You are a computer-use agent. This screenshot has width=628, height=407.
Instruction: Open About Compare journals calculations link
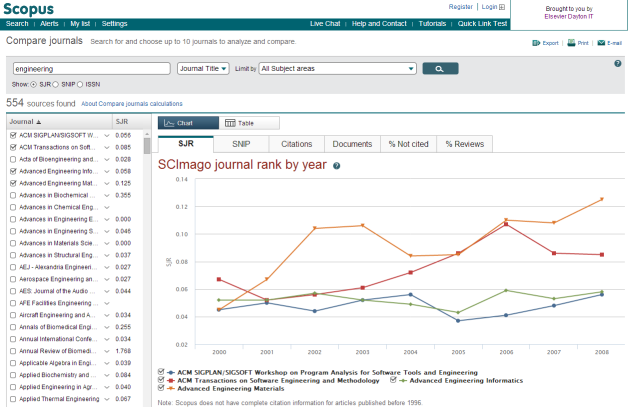tap(132, 104)
